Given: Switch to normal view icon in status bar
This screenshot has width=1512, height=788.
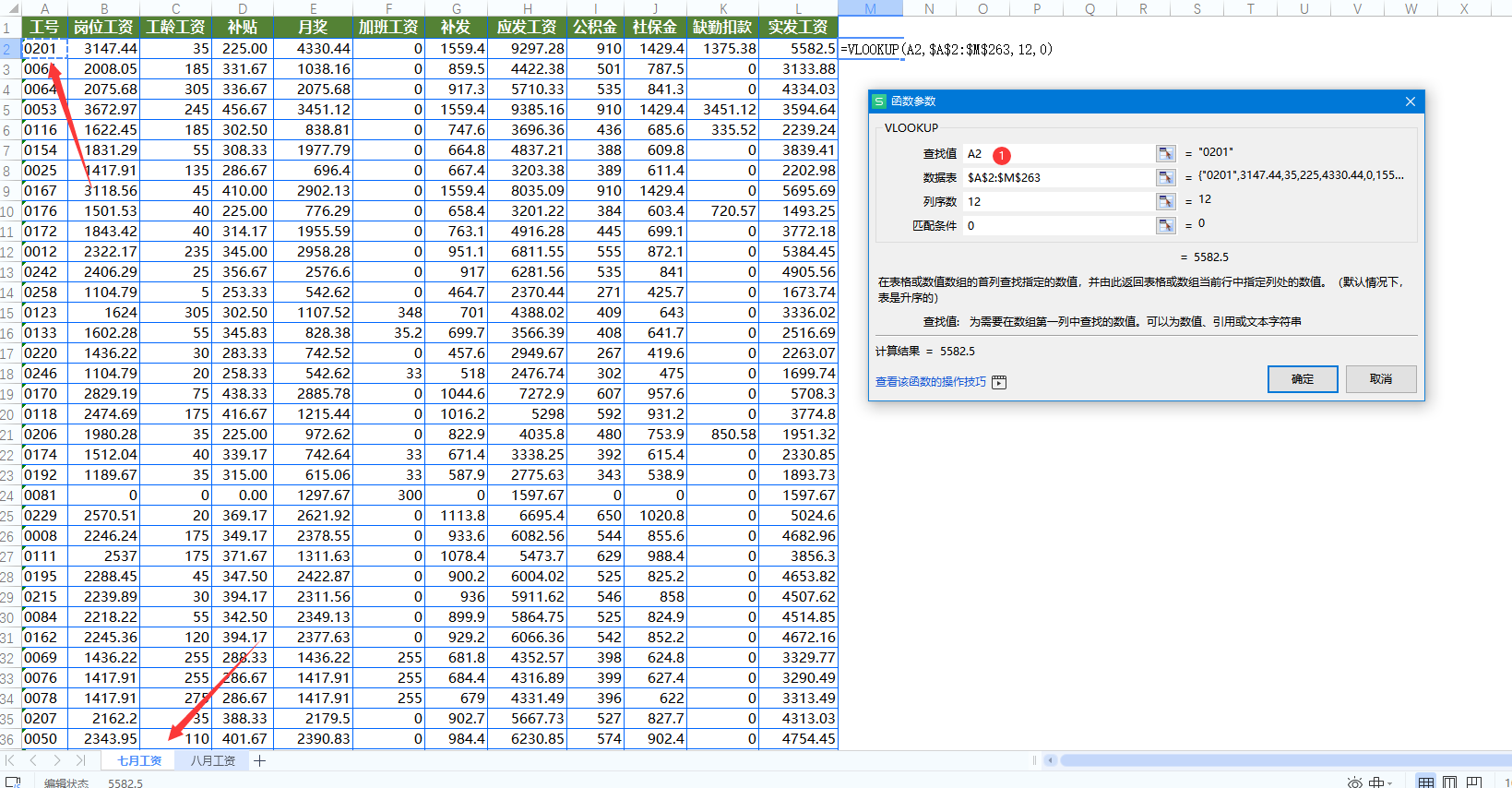Looking at the screenshot, I should [1426, 782].
